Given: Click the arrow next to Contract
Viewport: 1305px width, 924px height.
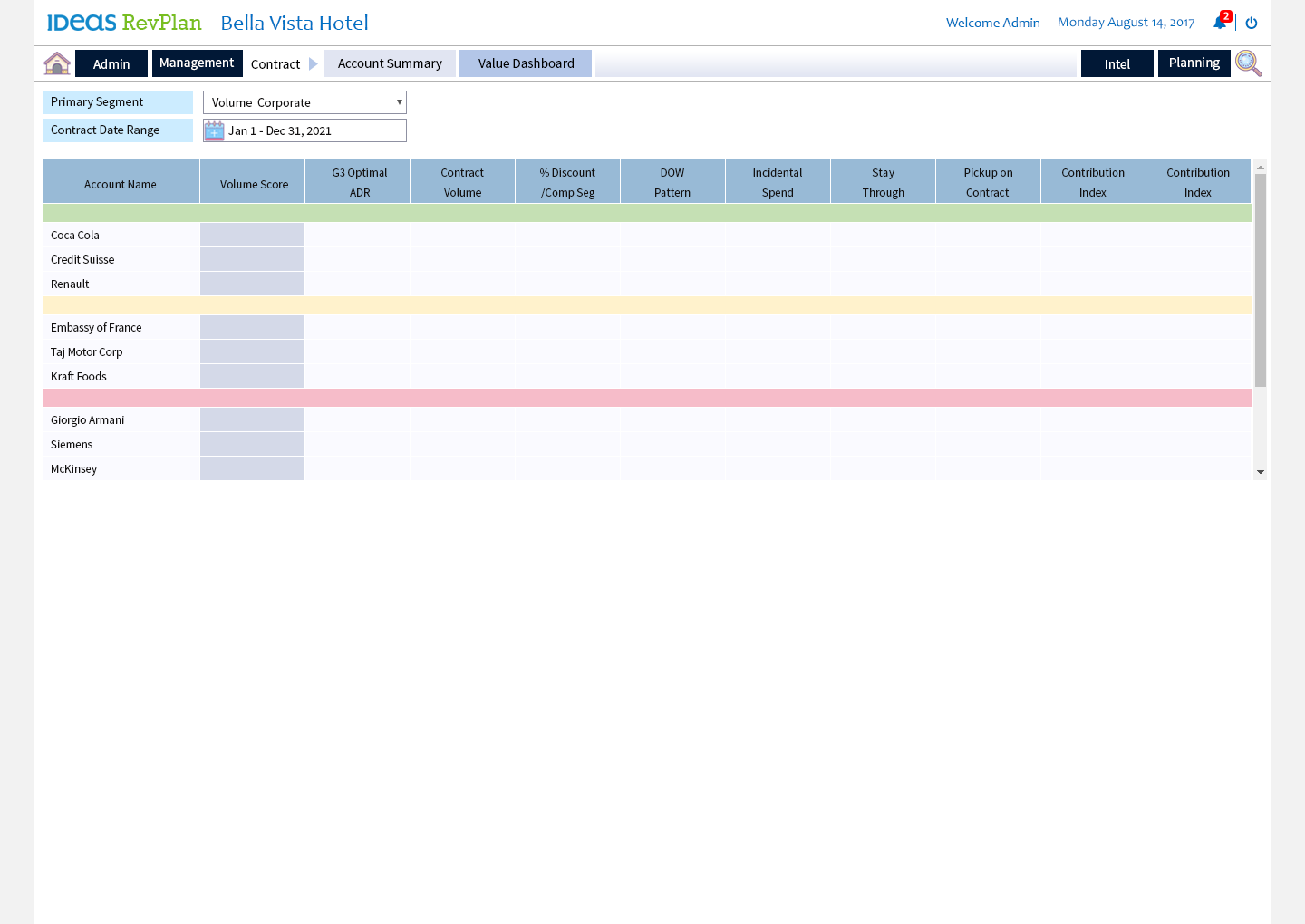Looking at the screenshot, I should (314, 63).
